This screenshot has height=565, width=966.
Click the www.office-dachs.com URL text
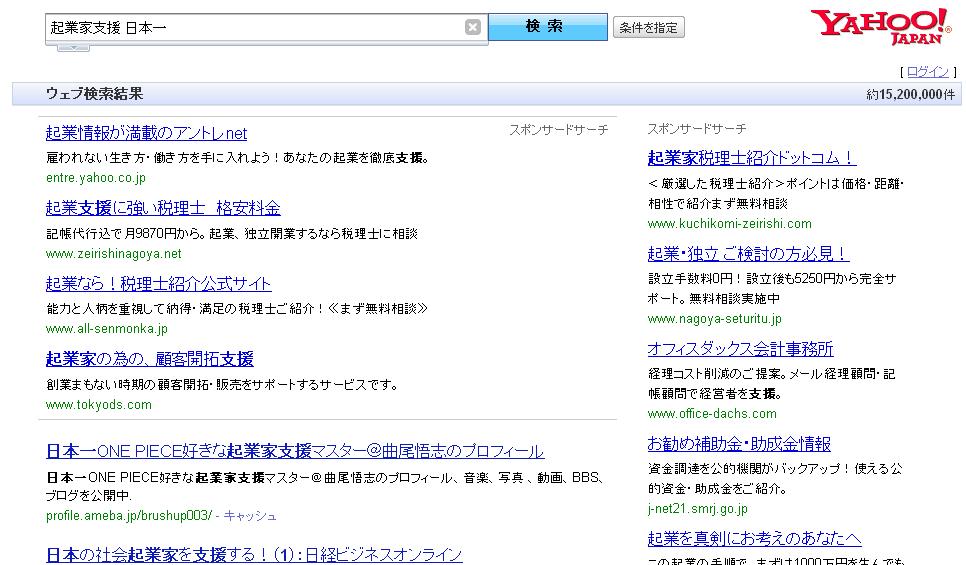pyautogui.click(x=712, y=414)
